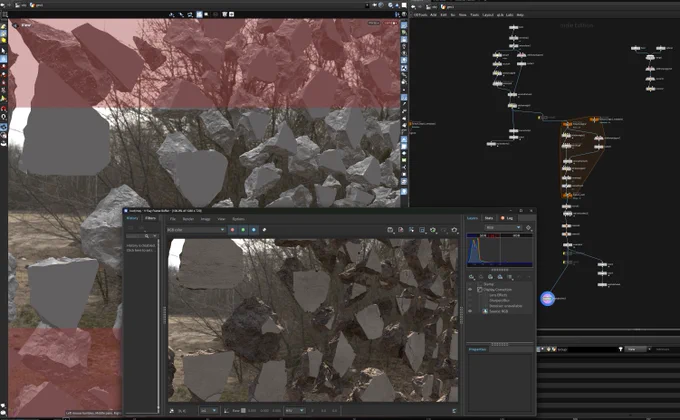The height and width of the screenshot is (420, 680).
Task: Toggle the green channel button
Action: point(243,230)
